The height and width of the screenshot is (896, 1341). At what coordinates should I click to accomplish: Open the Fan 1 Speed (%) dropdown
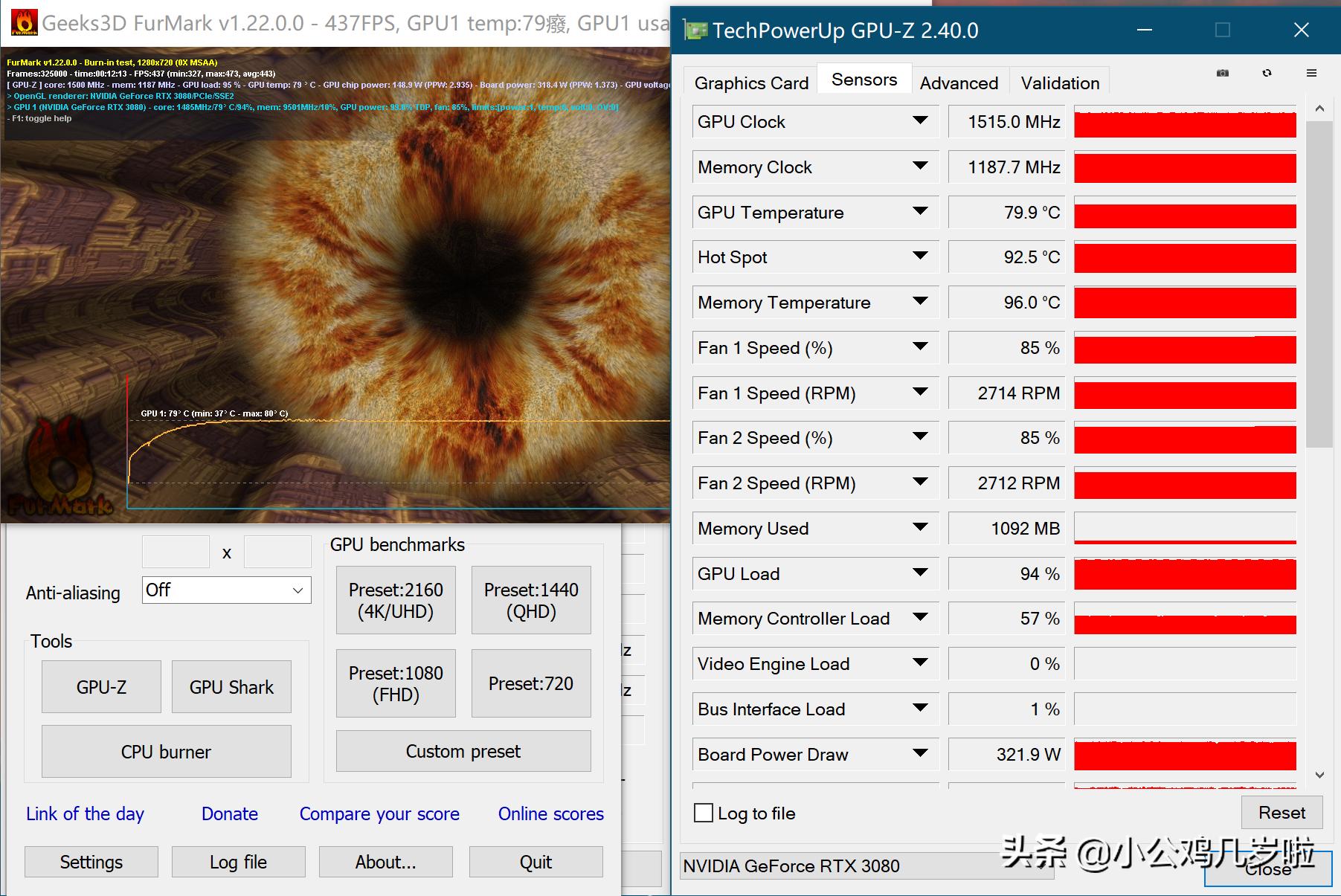pyautogui.click(x=920, y=347)
